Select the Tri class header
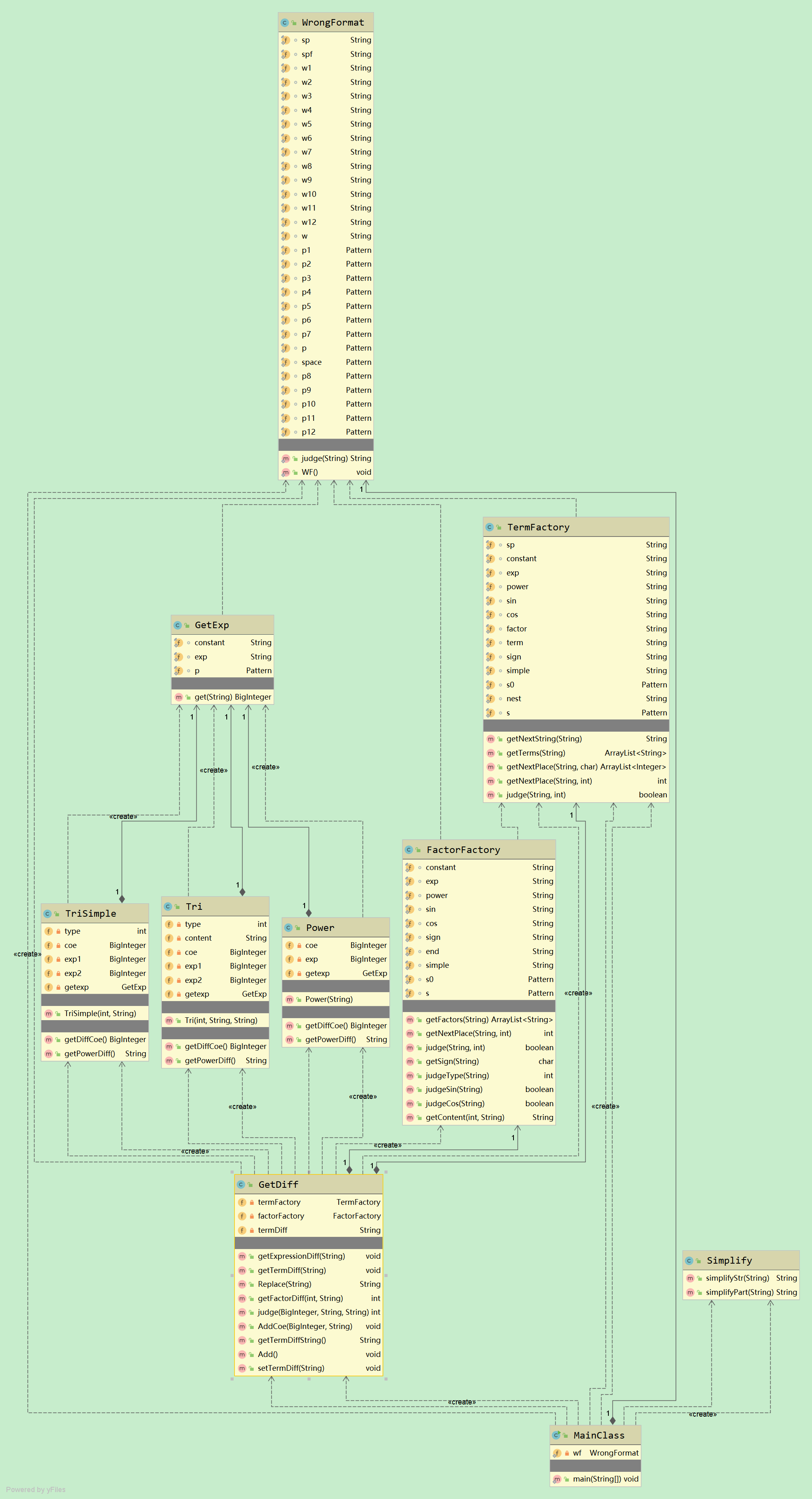812x1499 pixels. [x=194, y=907]
